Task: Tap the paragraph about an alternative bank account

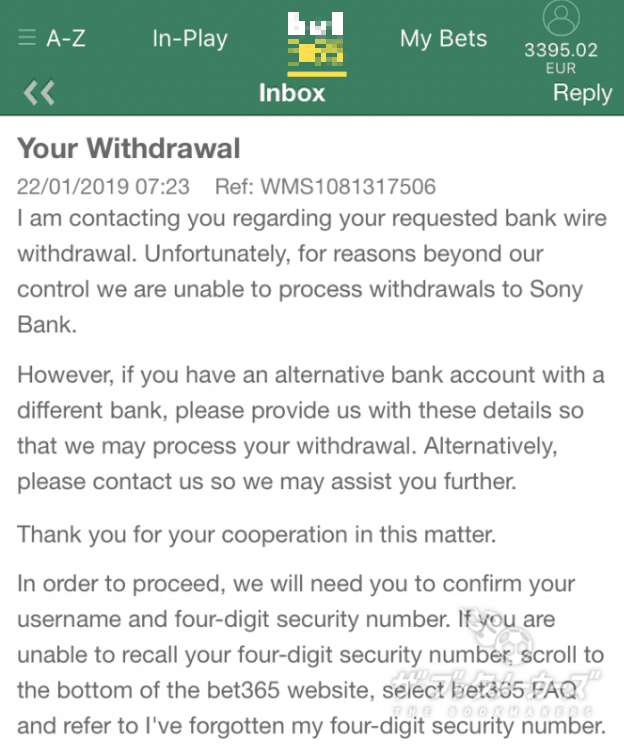Action: (x=311, y=428)
